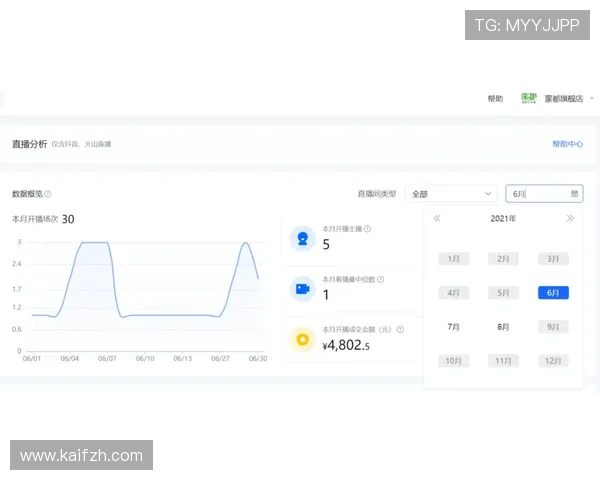Screen dimensions: 600x480
Task: Click info icon beside 本月开播成交金额
Action: tap(400, 329)
